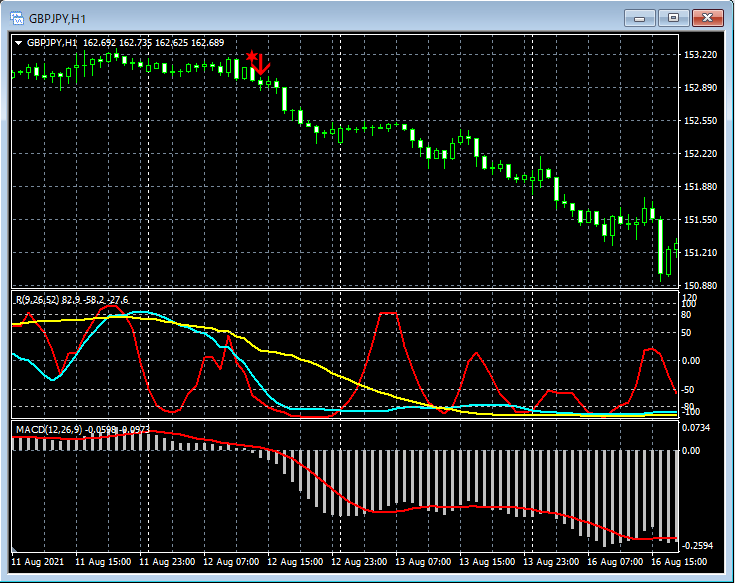Click the 150.880 price scale label
736x583 pixels.
701,286
